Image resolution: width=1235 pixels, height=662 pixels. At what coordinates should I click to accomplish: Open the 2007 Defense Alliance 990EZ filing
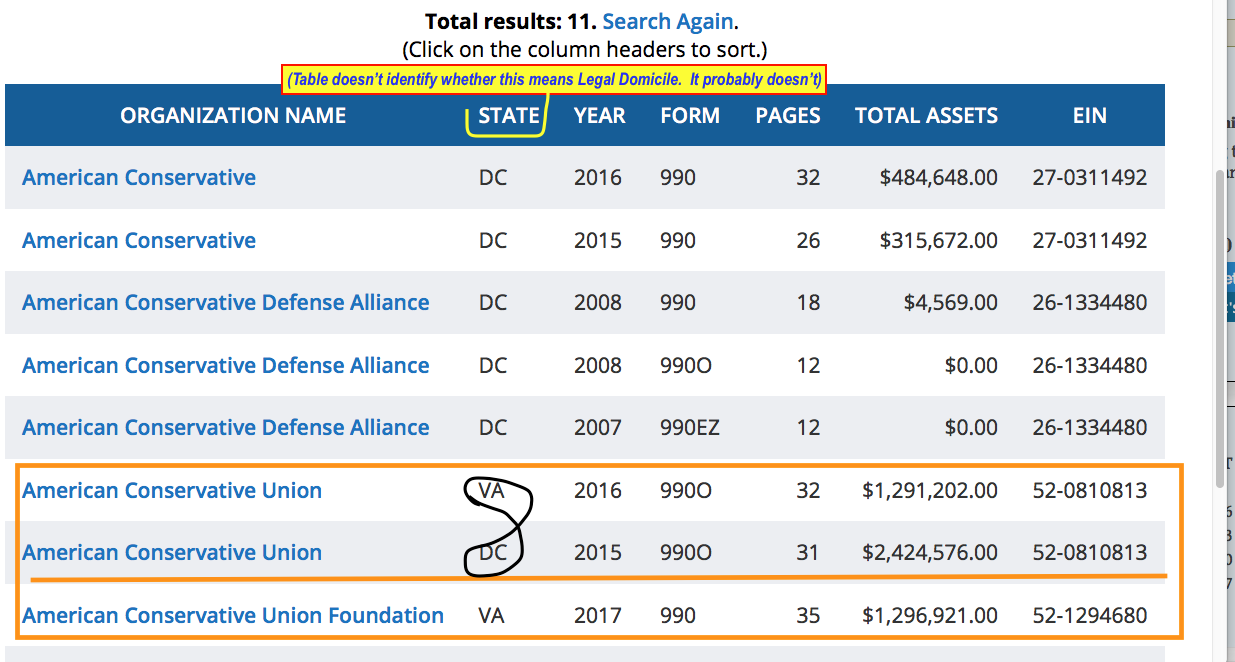click(226, 428)
